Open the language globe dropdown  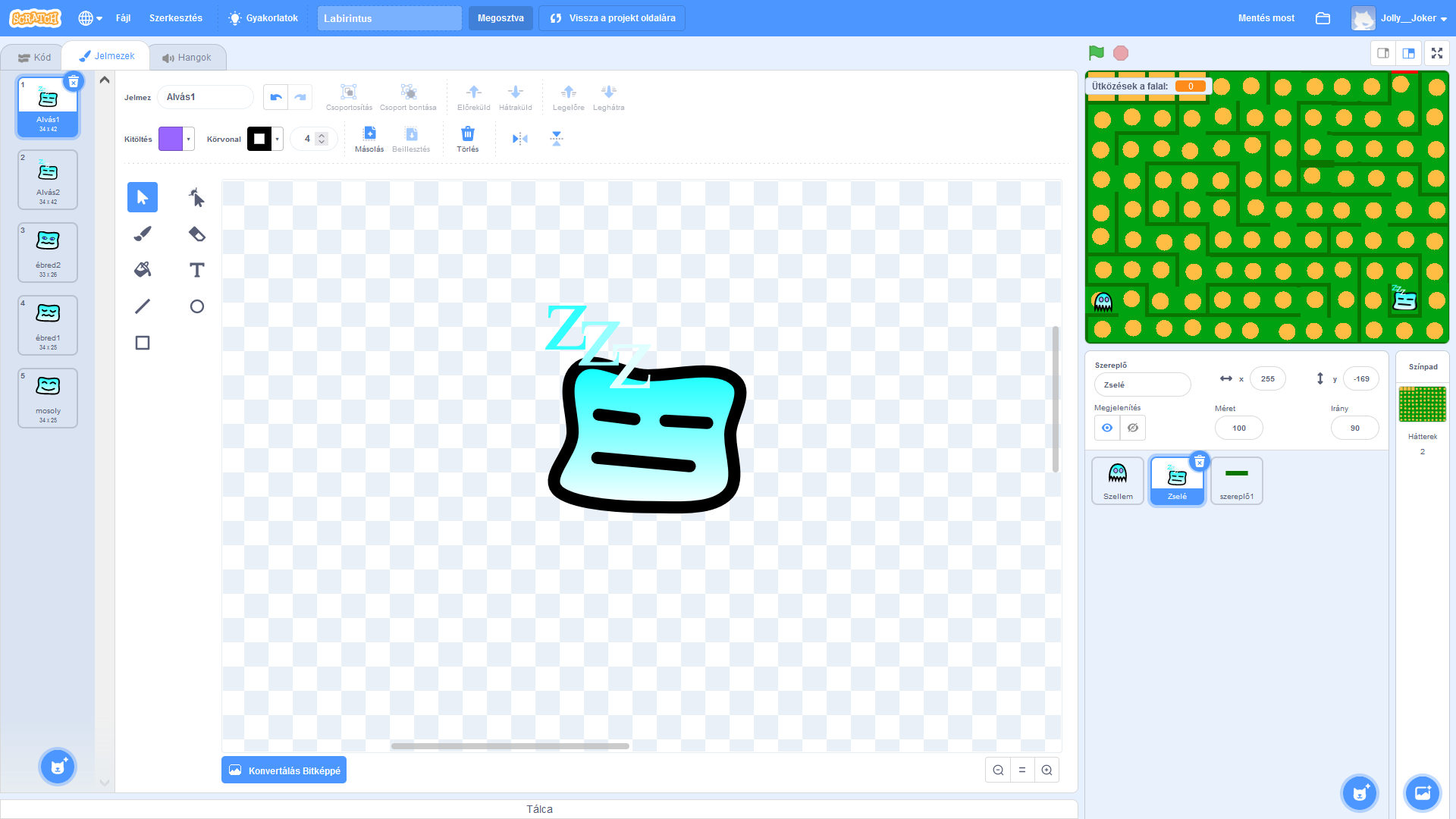[x=90, y=18]
